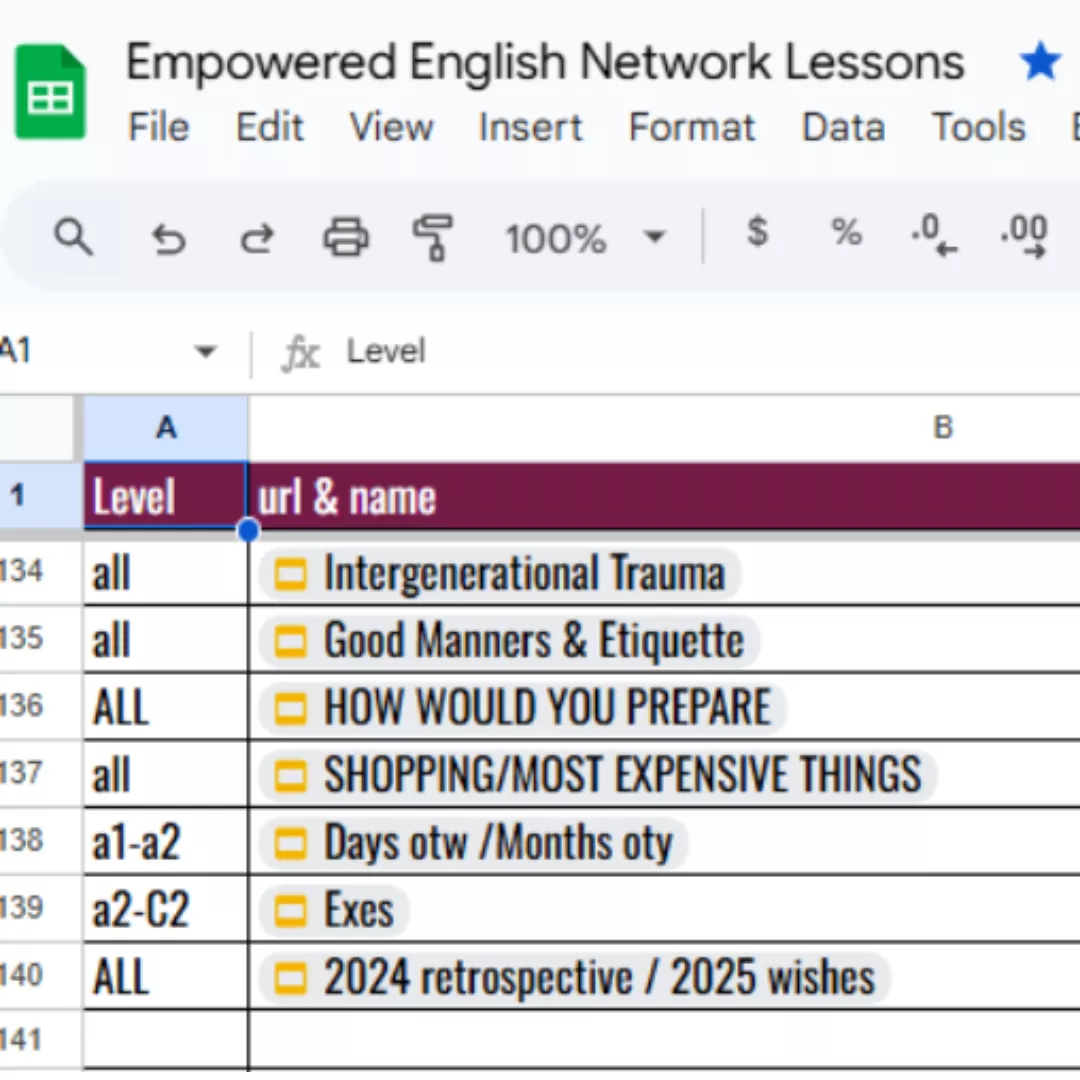Click the Google Sheets home icon

pos(50,91)
